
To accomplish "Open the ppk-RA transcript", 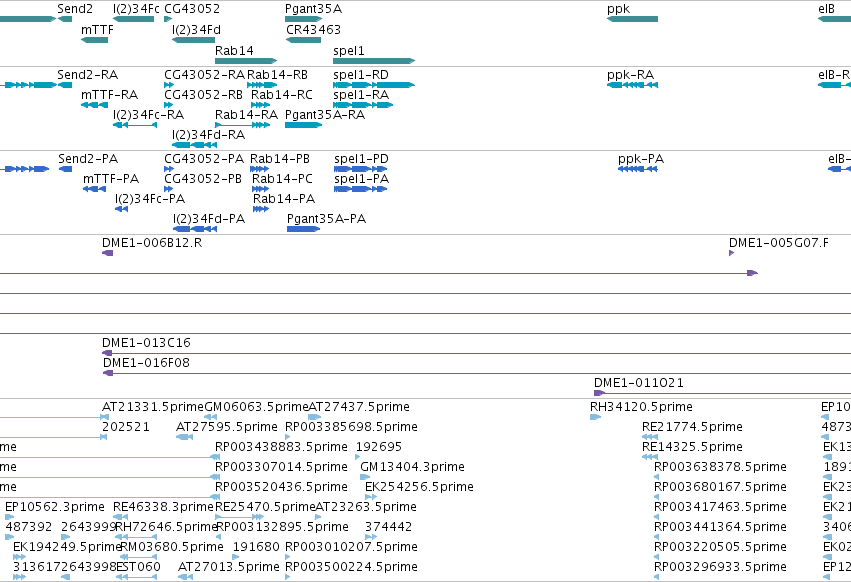I will (x=633, y=85).
